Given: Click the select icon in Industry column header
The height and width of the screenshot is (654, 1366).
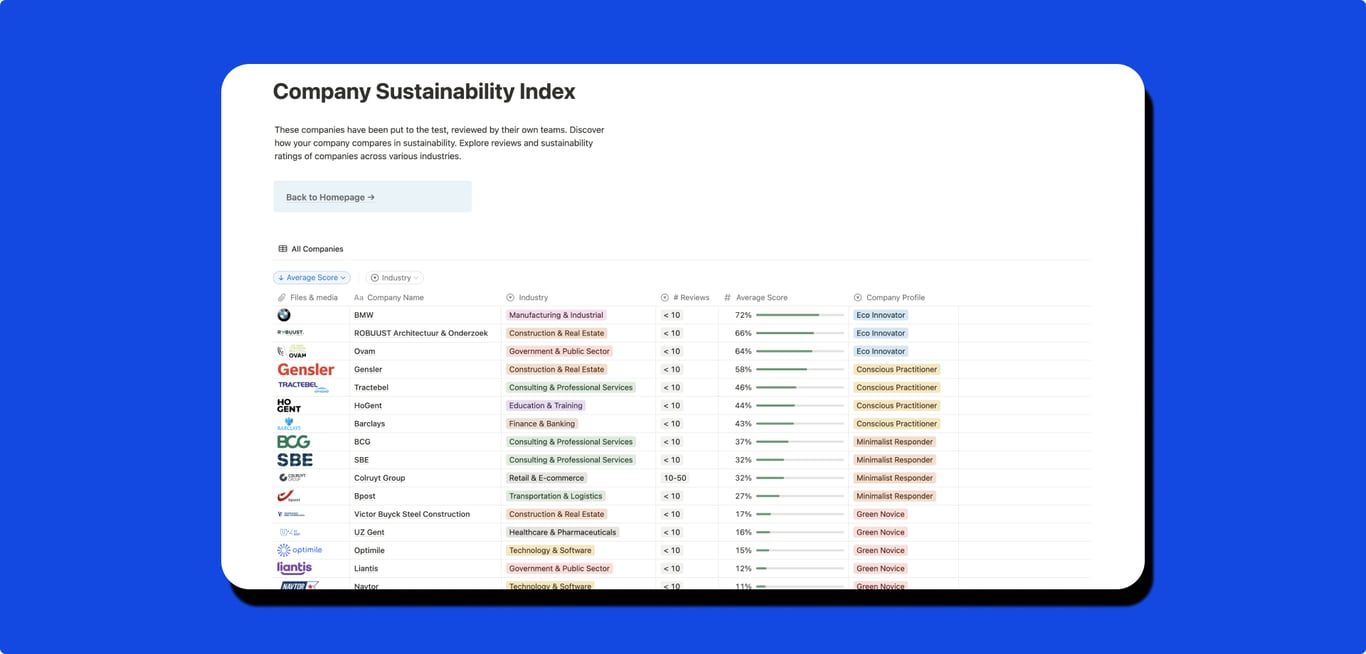Looking at the screenshot, I should click(x=510, y=298).
